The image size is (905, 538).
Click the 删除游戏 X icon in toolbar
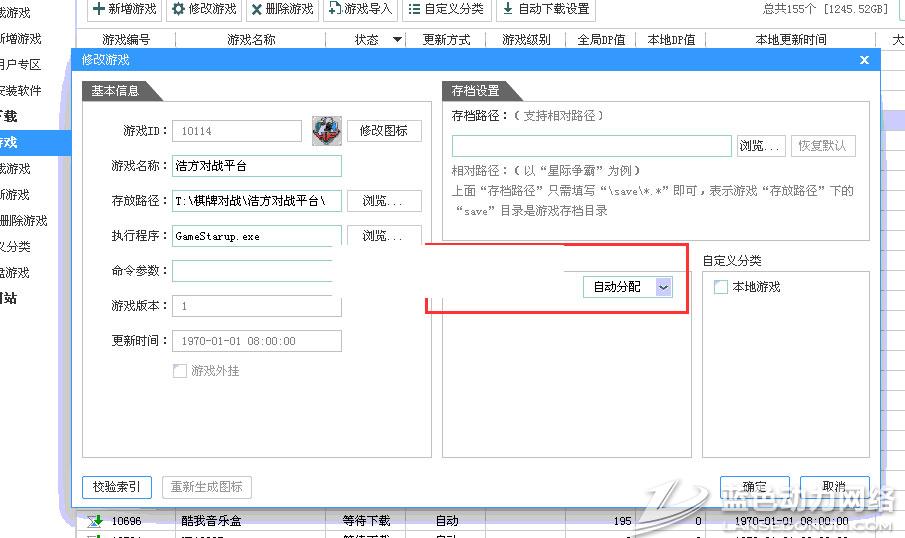coord(256,9)
